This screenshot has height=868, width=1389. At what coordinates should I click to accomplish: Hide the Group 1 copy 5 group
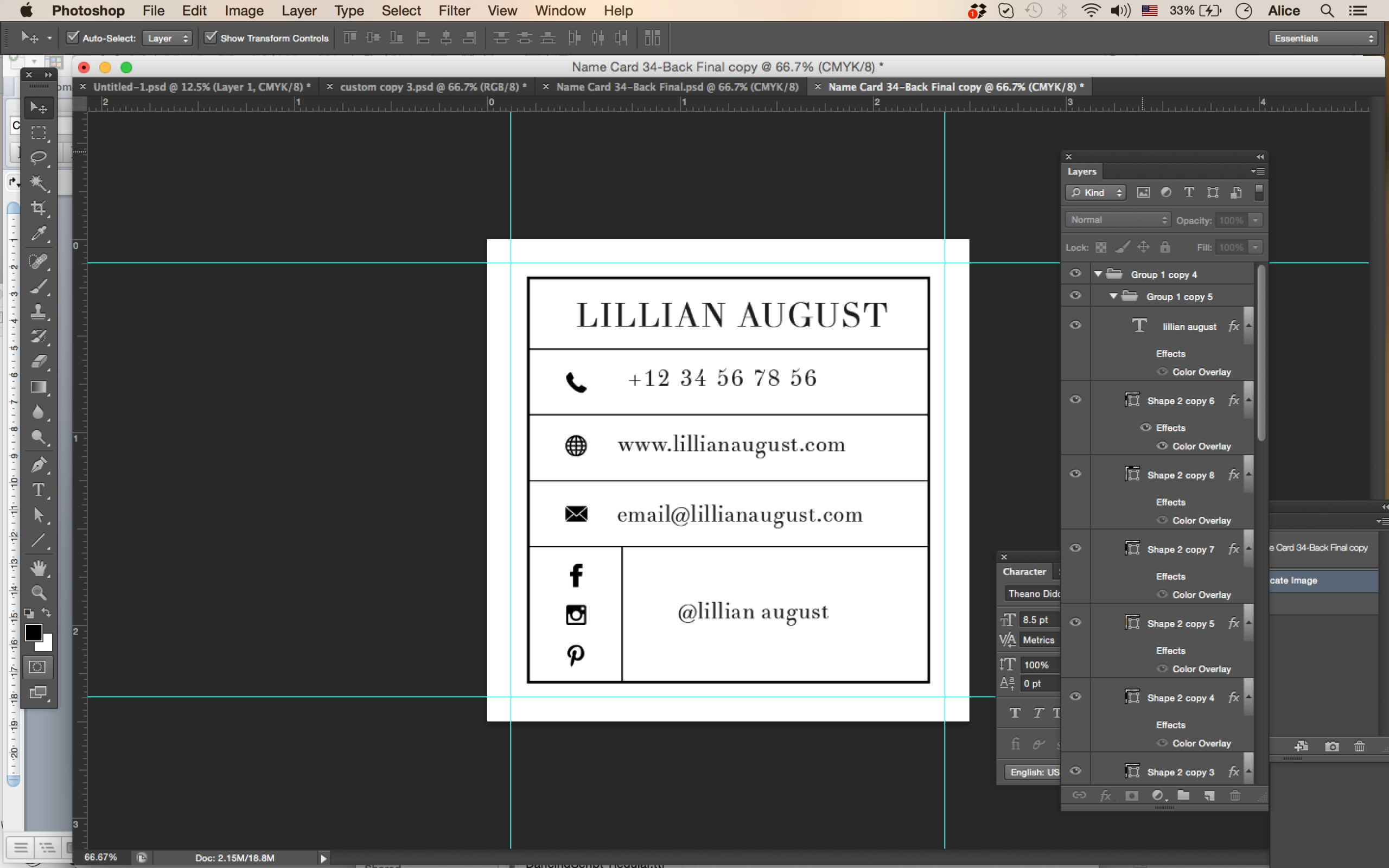1075,296
